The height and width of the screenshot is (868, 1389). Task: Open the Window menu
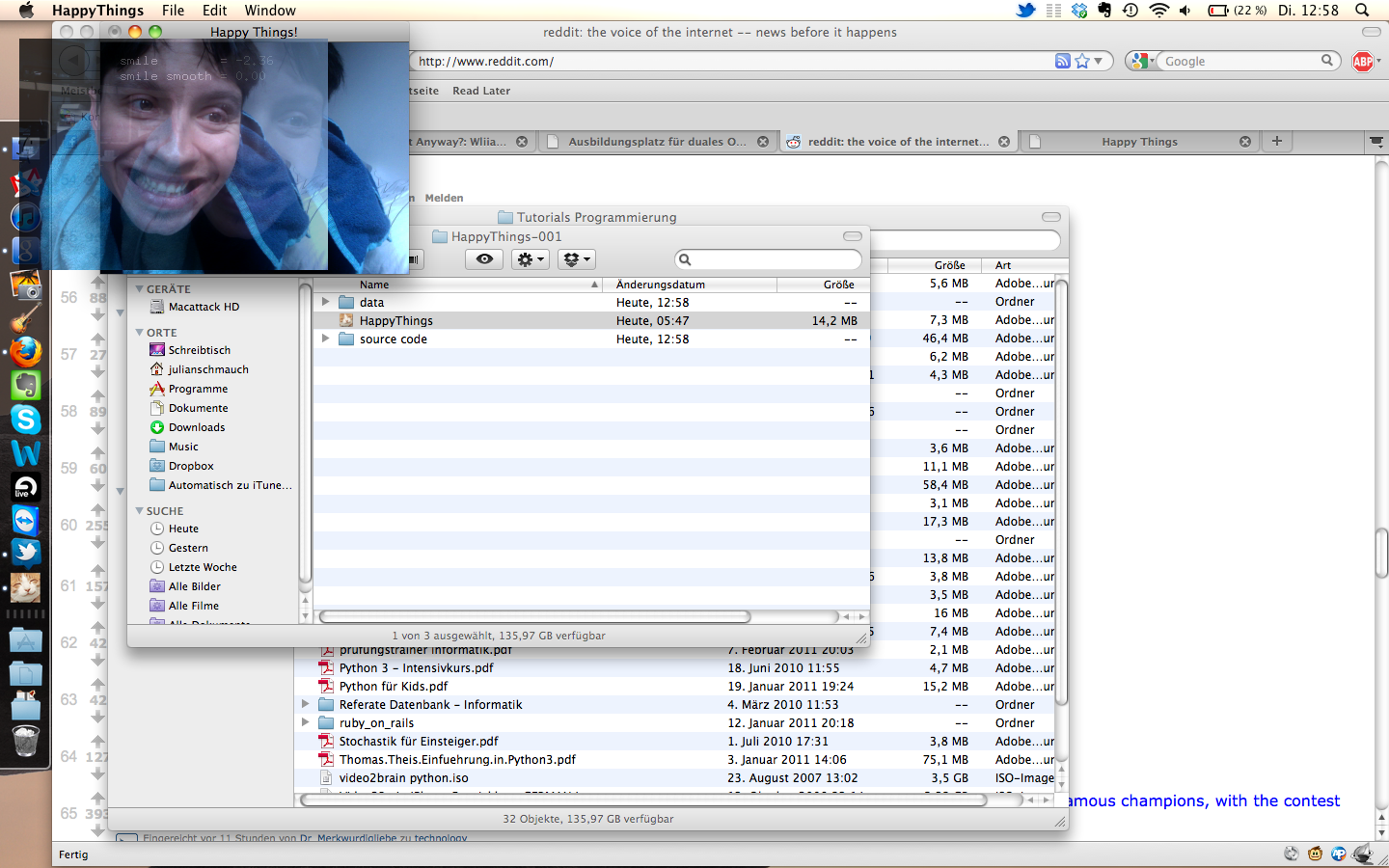coord(269,11)
